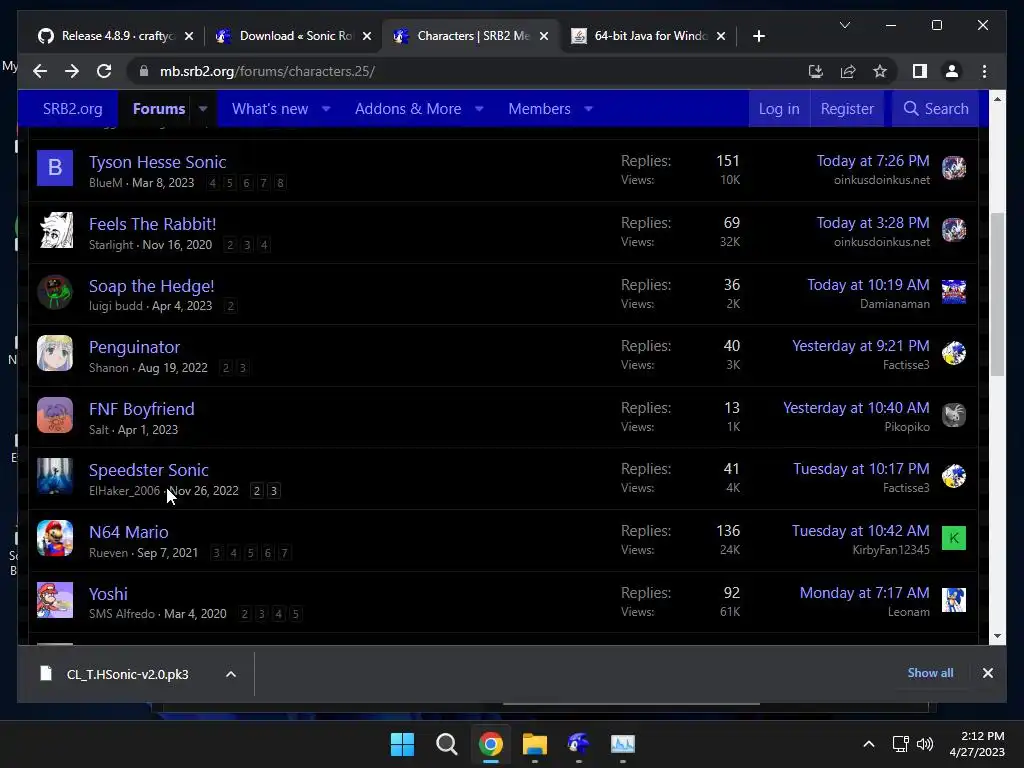
Task: Open File Explorer from the taskbar
Action: point(534,744)
